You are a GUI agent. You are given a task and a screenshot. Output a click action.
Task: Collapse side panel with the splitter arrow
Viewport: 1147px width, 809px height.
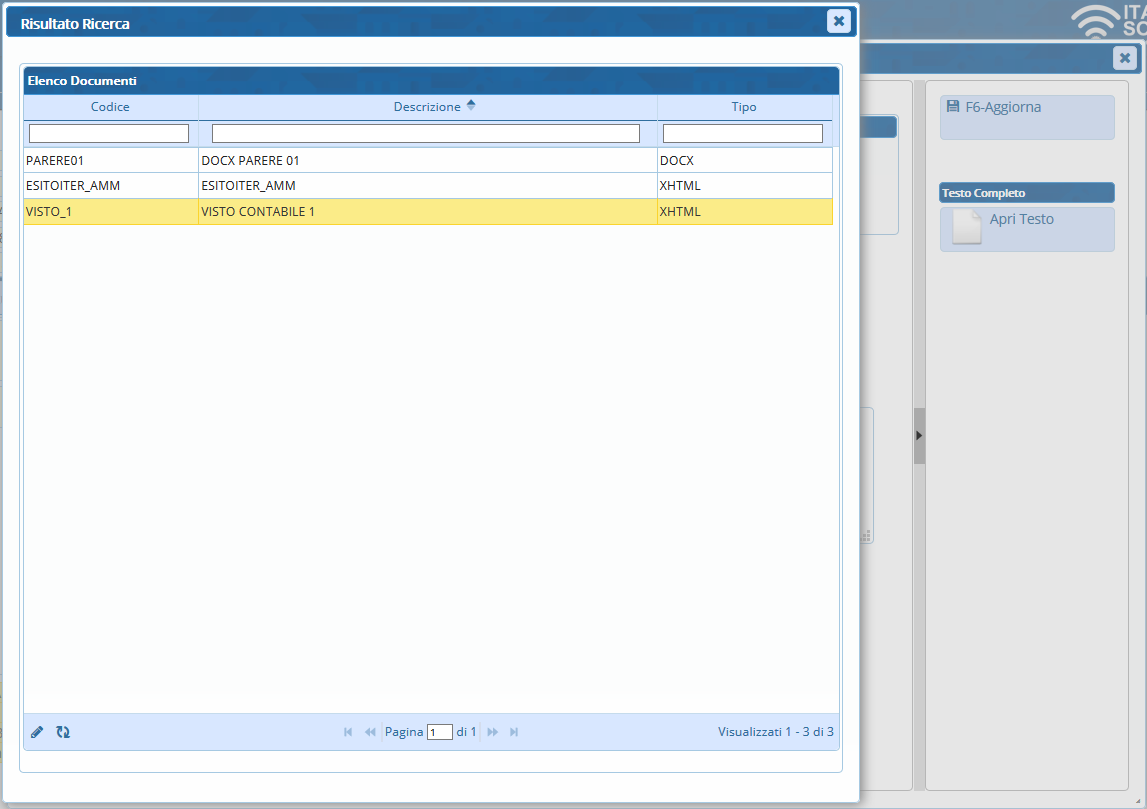pyautogui.click(x=919, y=436)
